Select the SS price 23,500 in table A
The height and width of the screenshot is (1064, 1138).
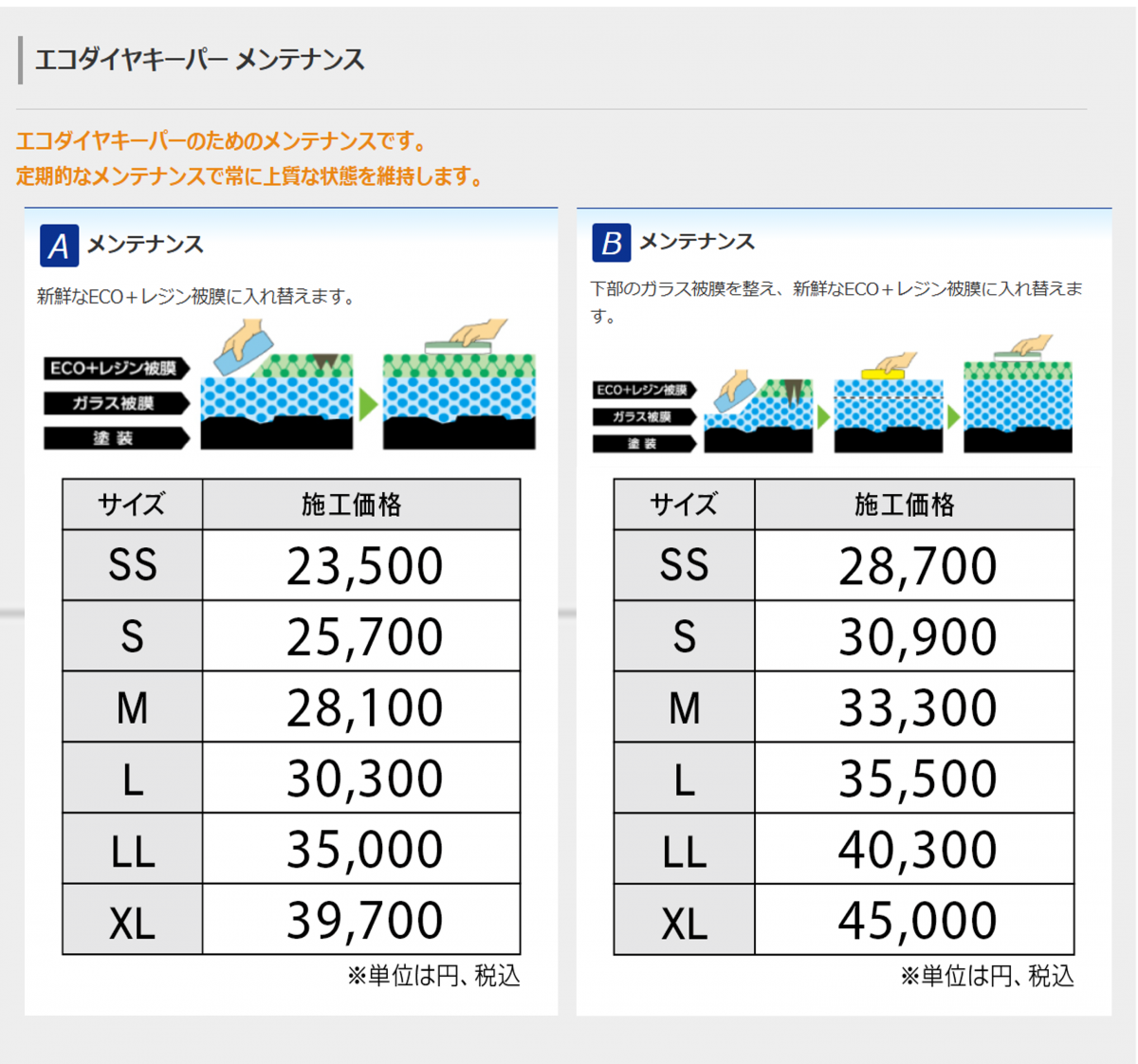364,566
